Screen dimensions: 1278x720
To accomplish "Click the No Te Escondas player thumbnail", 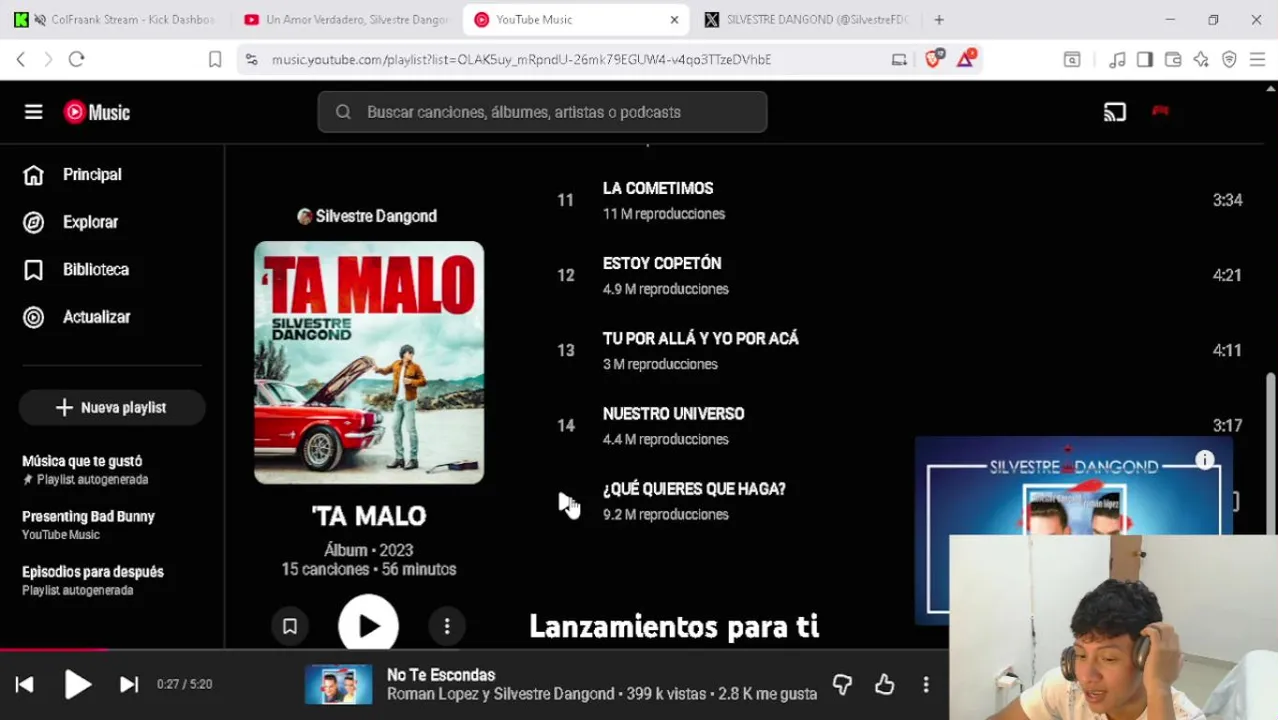I will pyautogui.click(x=339, y=685).
